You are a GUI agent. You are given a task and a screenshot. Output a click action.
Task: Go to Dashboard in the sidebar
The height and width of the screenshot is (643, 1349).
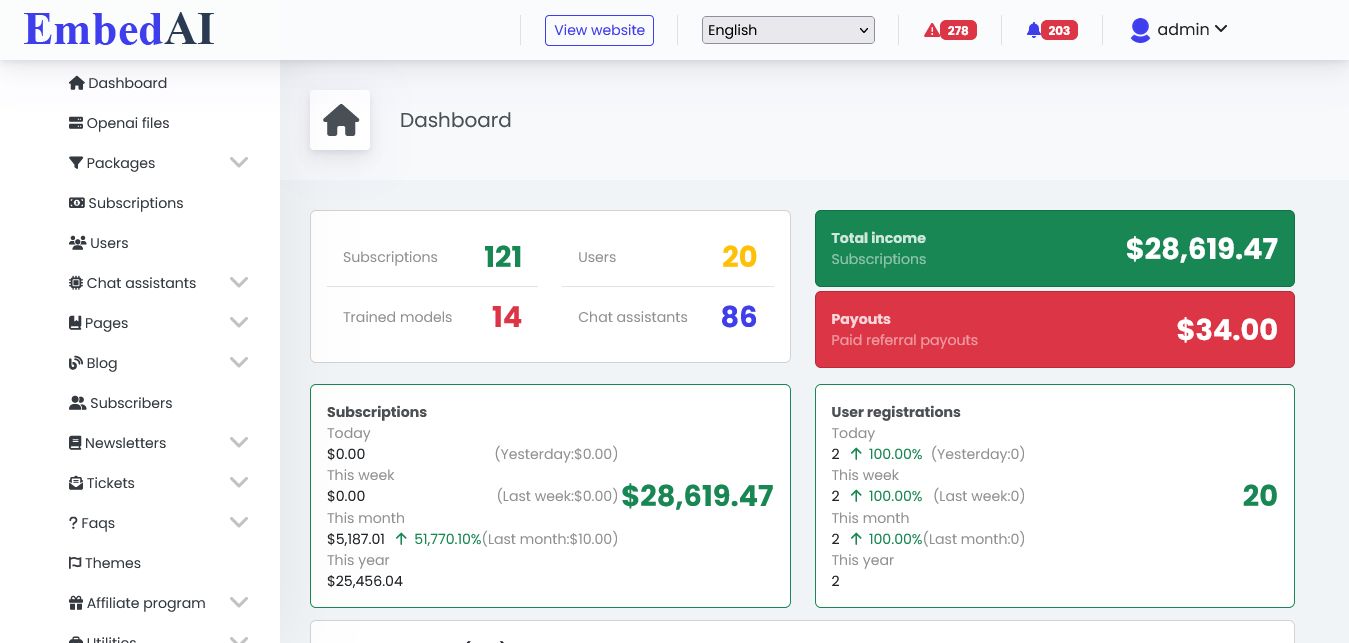pyautogui.click(x=126, y=83)
